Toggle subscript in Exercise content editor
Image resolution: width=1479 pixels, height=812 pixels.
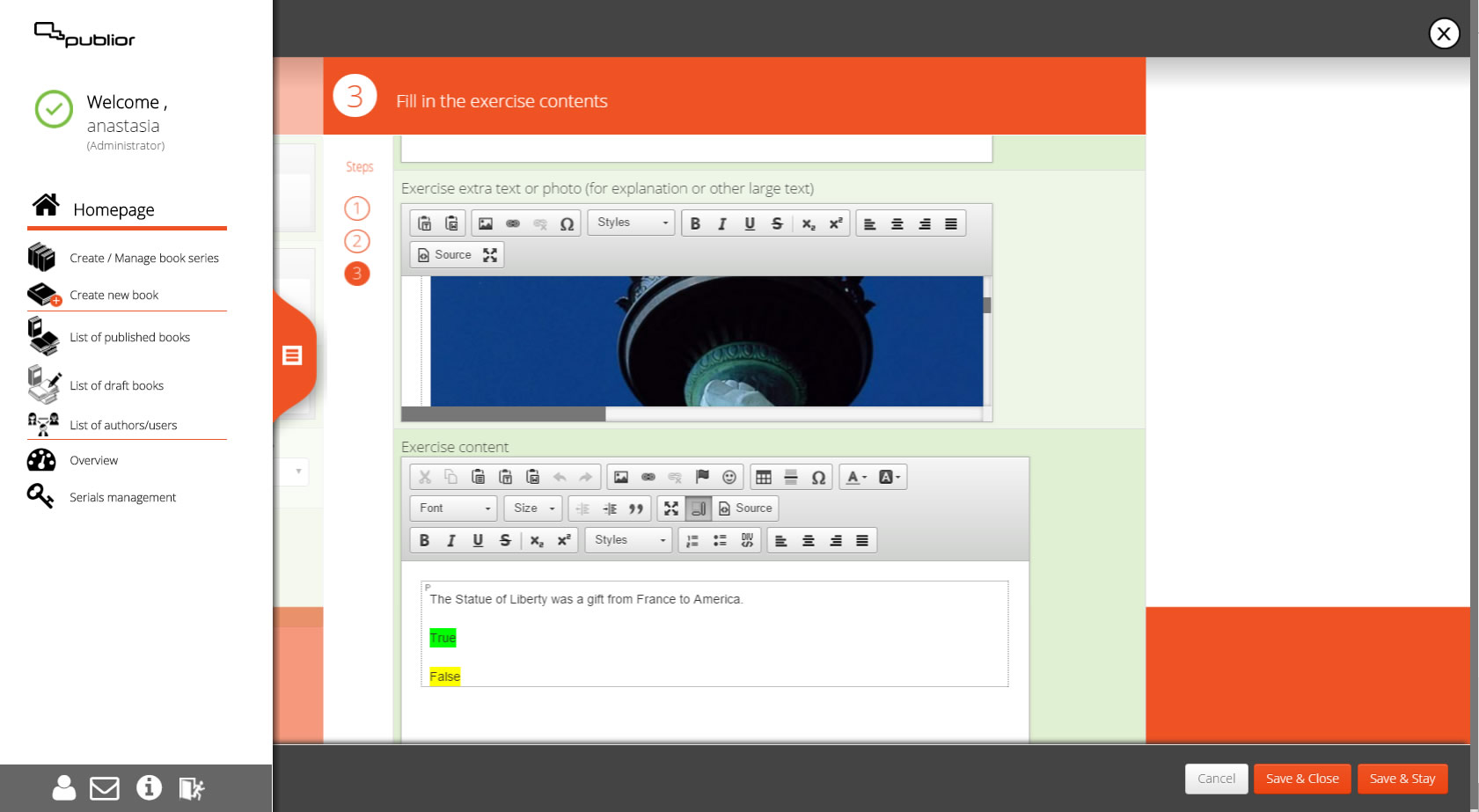click(x=537, y=540)
